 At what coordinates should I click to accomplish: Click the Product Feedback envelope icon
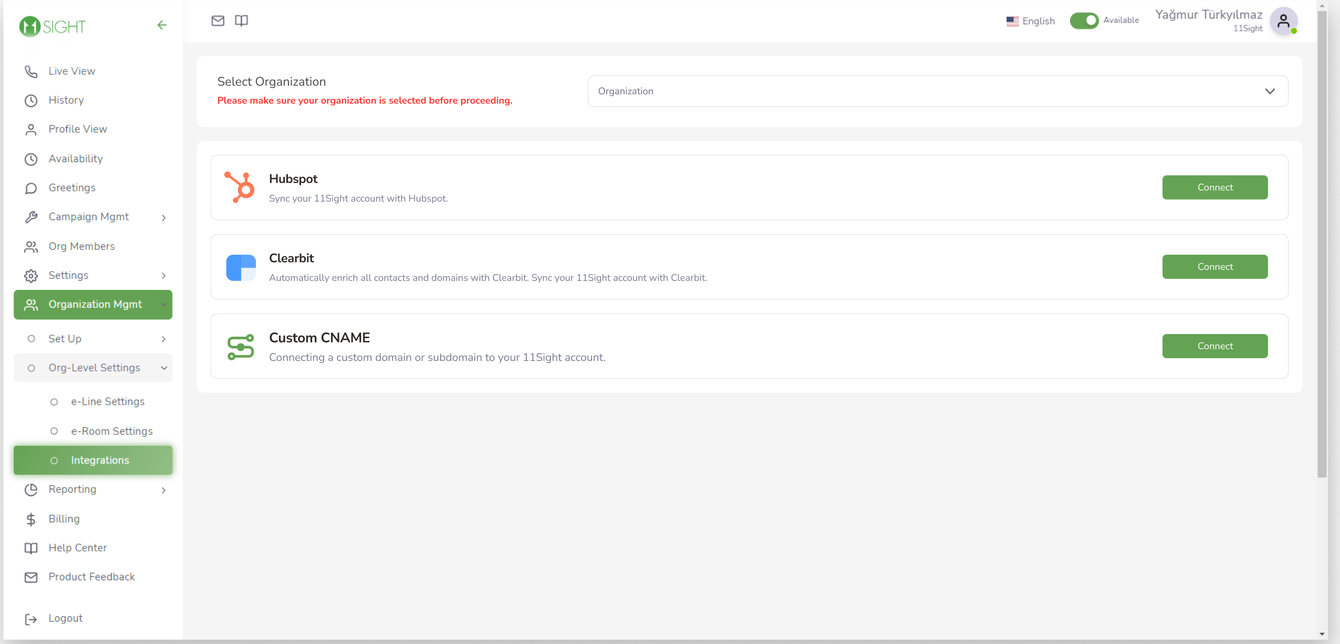click(x=31, y=577)
